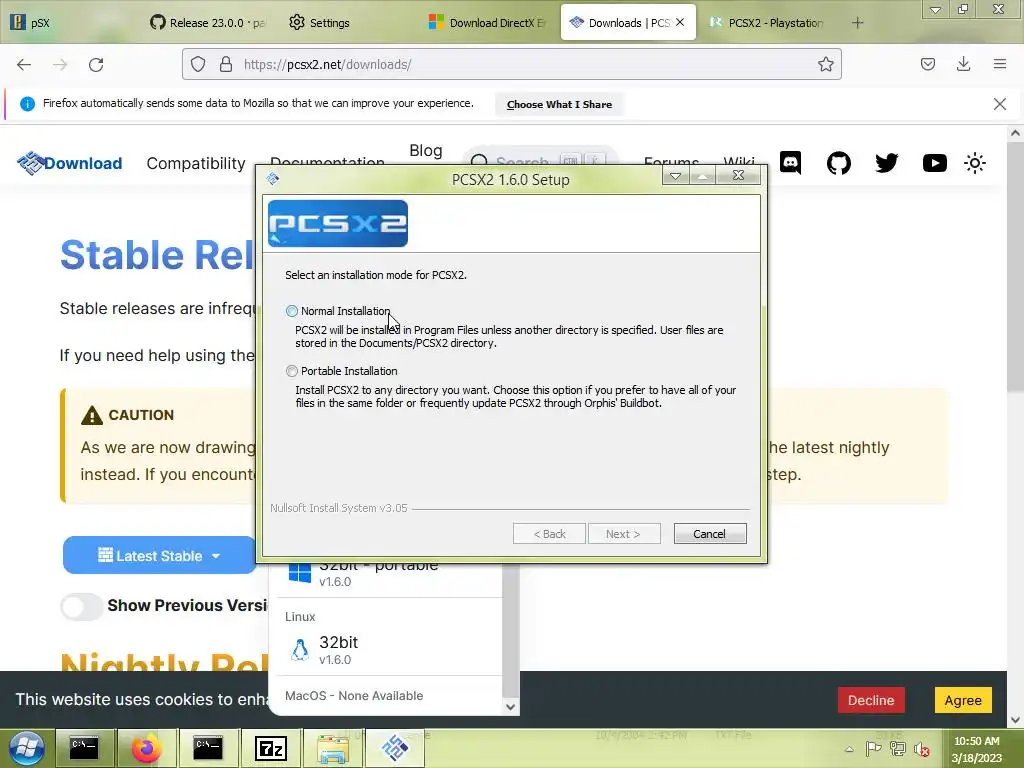Image resolution: width=1024 pixels, height=768 pixels.
Task: Open first command prompt taskbar icon
Action: click(x=84, y=748)
